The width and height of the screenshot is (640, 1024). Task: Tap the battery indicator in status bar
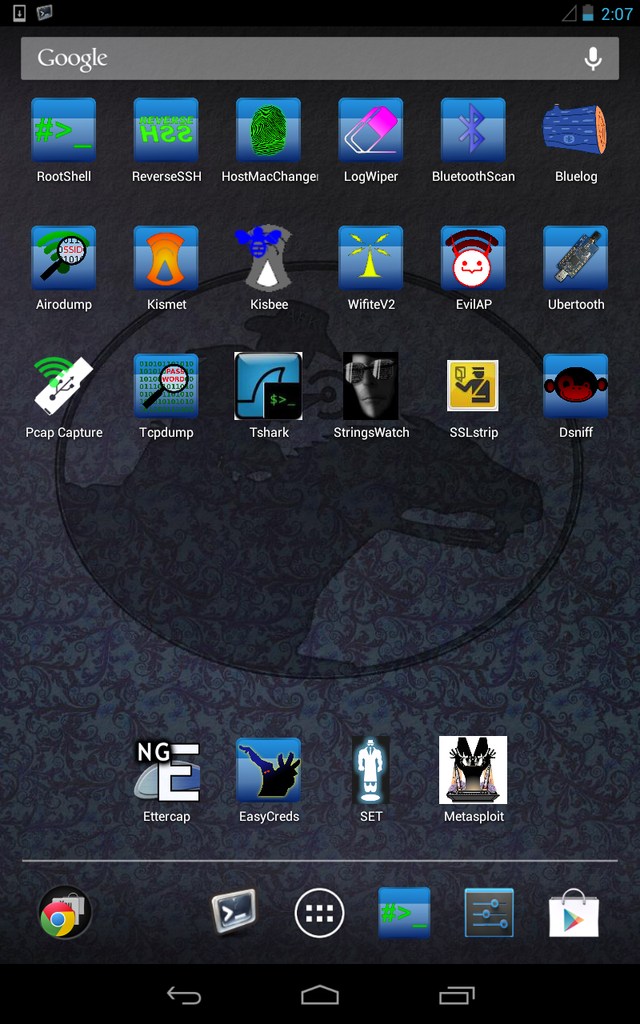click(x=588, y=13)
